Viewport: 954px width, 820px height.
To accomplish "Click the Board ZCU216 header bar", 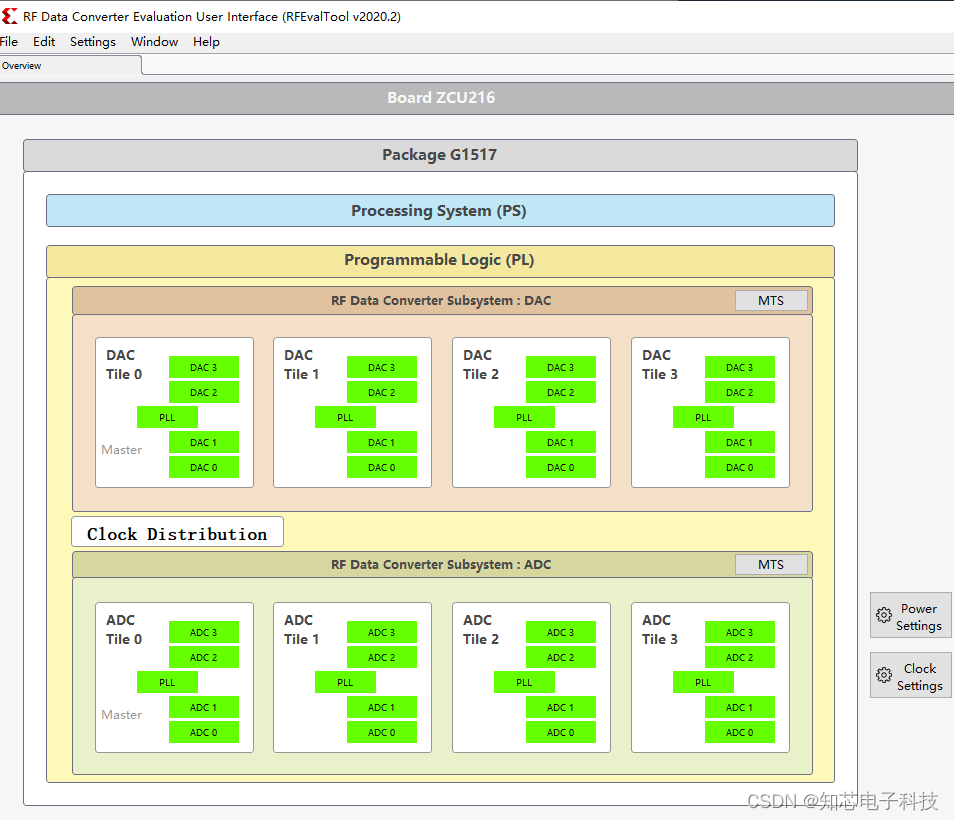I will [x=477, y=98].
